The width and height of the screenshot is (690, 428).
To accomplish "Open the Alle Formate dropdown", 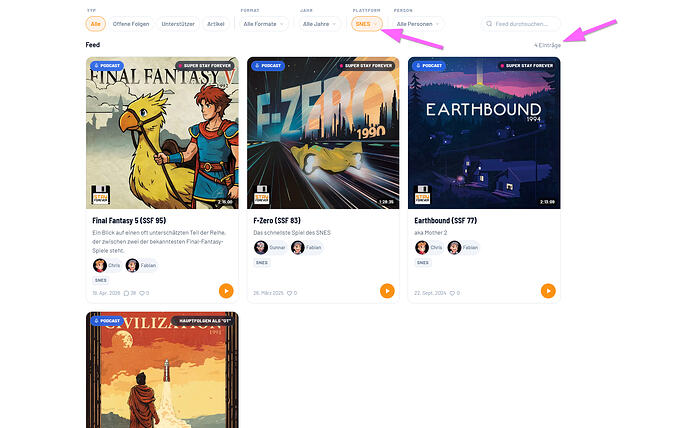I will click(x=264, y=24).
